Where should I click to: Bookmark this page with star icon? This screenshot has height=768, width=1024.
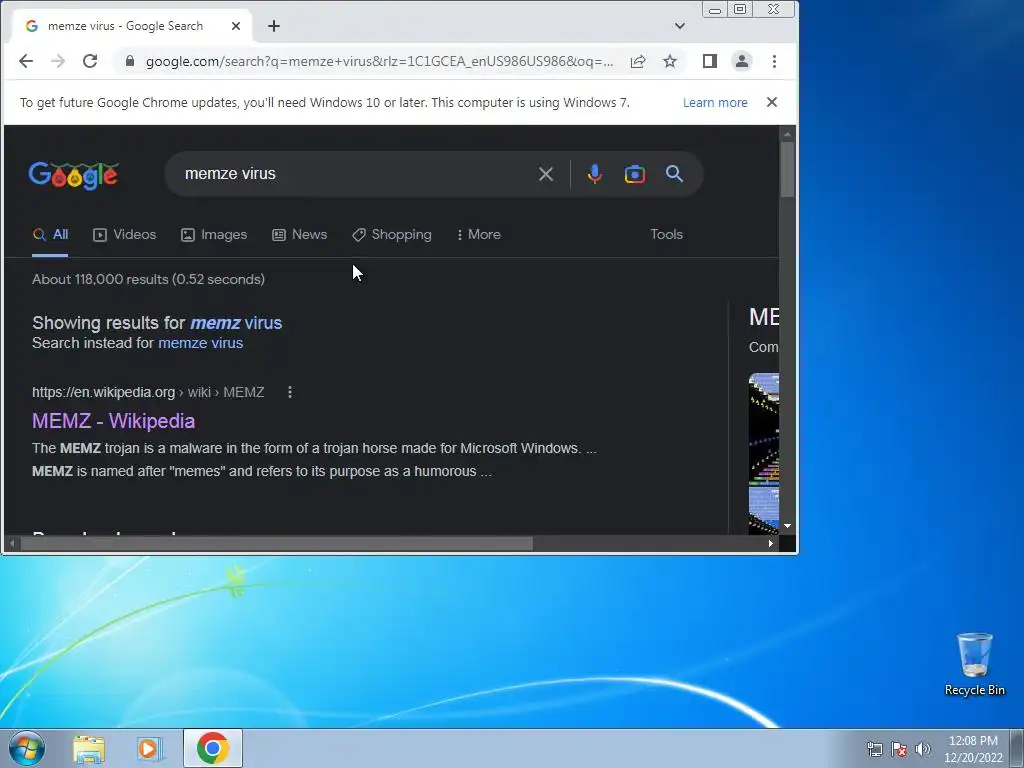click(x=670, y=61)
